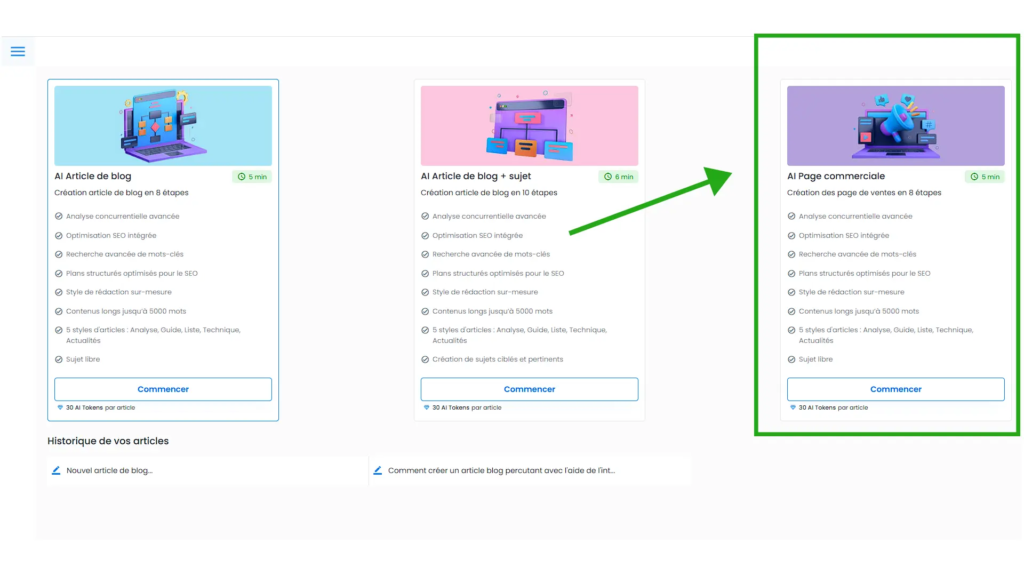Image resolution: width=1024 pixels, height=576 pixels.
Task: Click the pencil icon beside 'Comment créer un article blog'
Action: pyautogui.click(x=377, y=470)
